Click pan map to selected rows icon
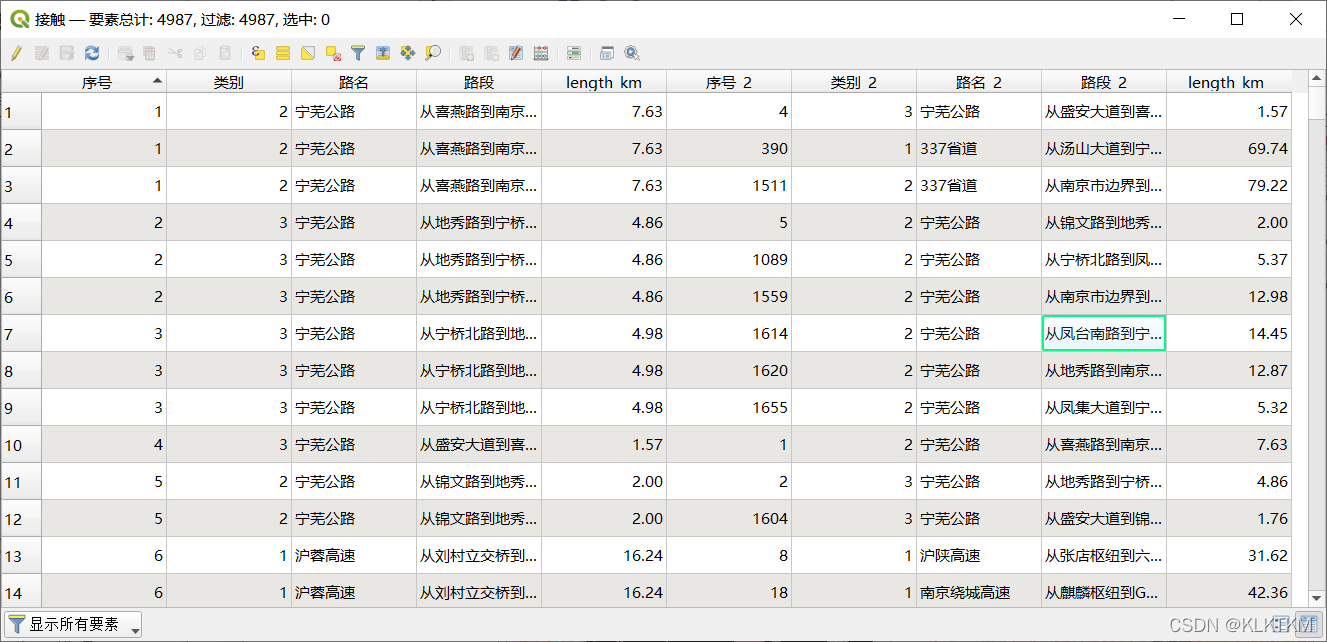 click(407, 53)
